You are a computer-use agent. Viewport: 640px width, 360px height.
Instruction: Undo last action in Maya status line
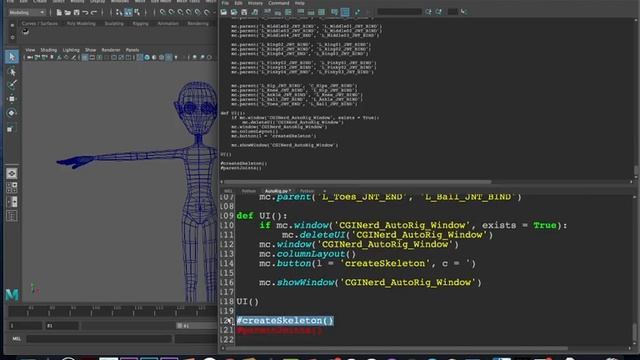[x=85, y=13]
